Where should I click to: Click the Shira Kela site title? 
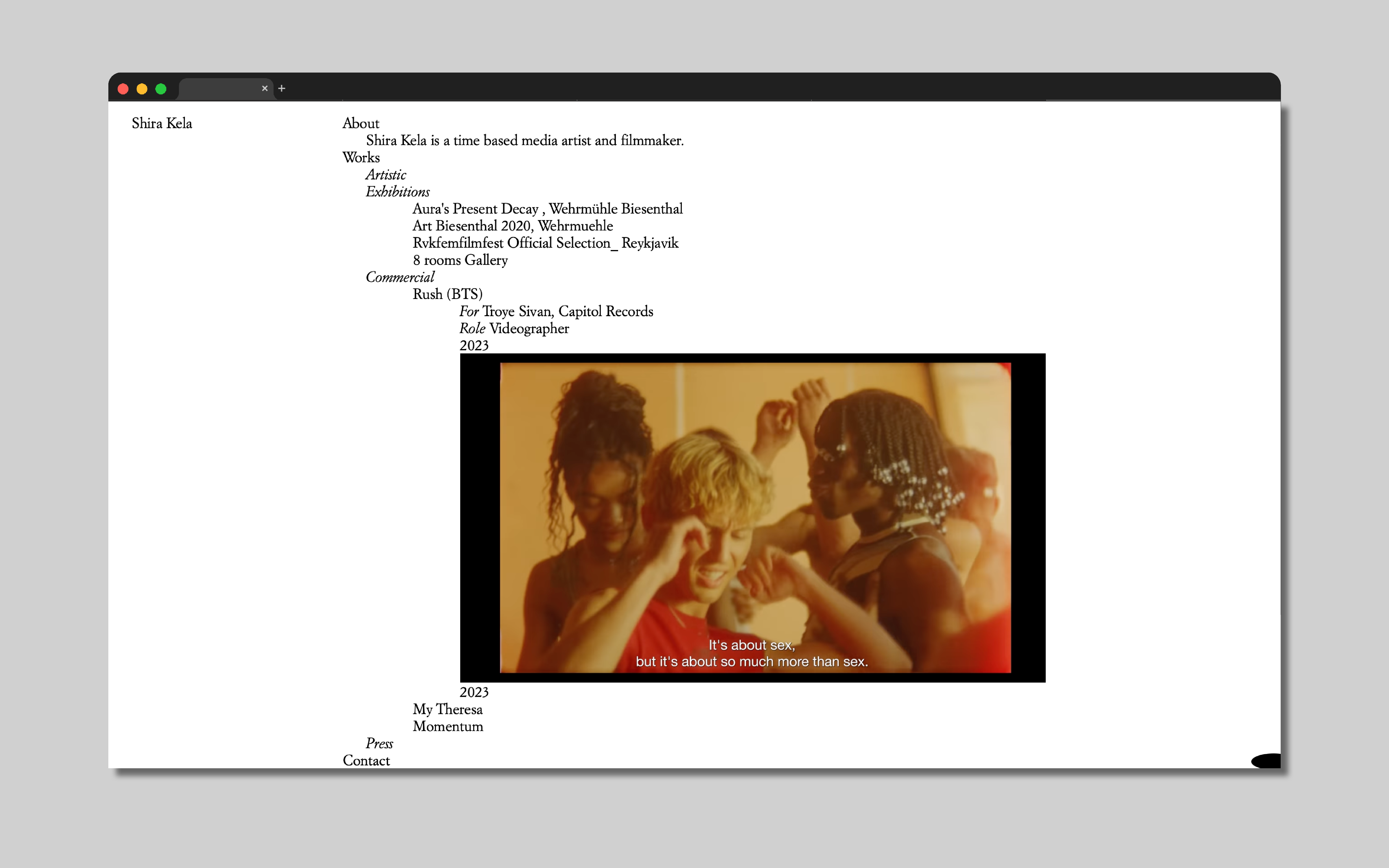click(x=162, y=123)
